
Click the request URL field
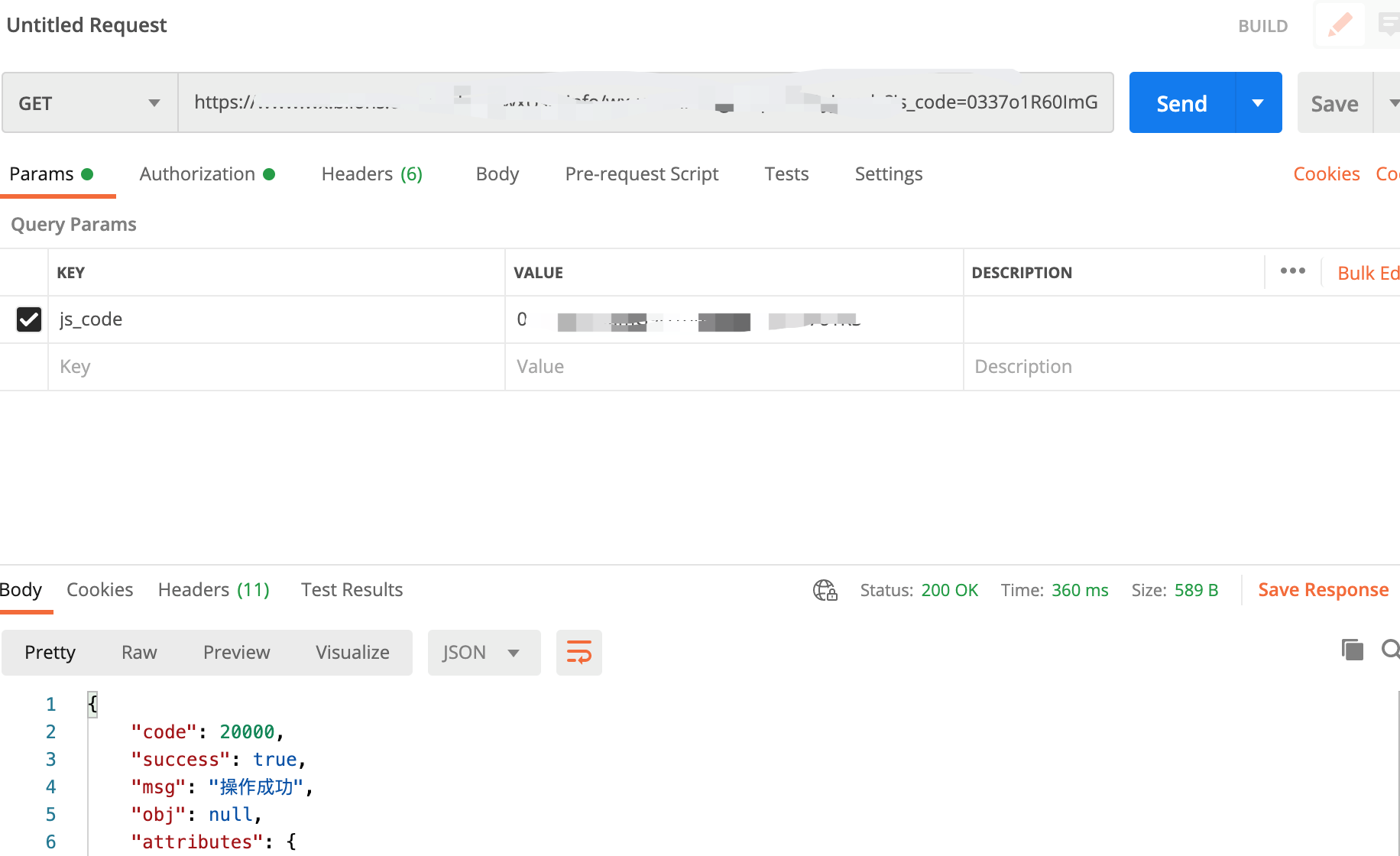(x=645, y=103)
